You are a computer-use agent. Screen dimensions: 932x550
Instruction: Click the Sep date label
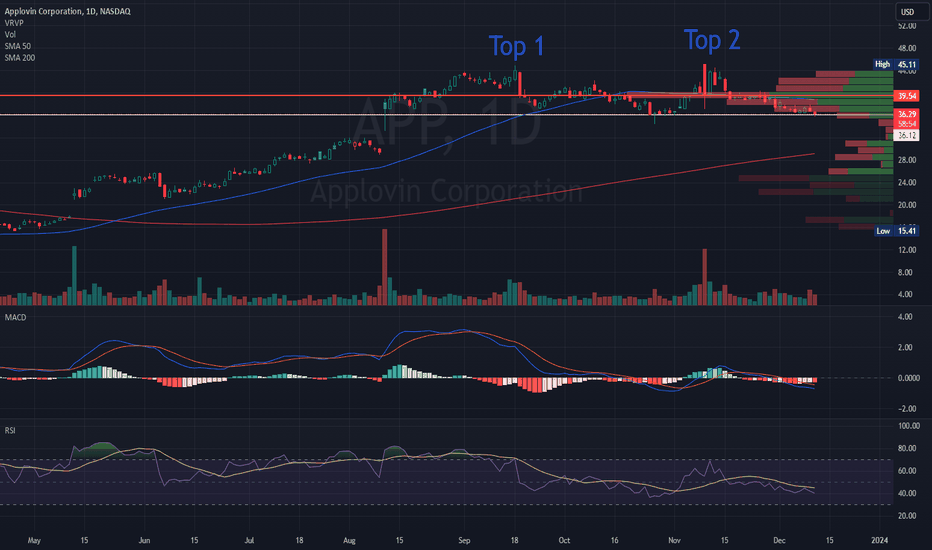[x=464, y=540]
